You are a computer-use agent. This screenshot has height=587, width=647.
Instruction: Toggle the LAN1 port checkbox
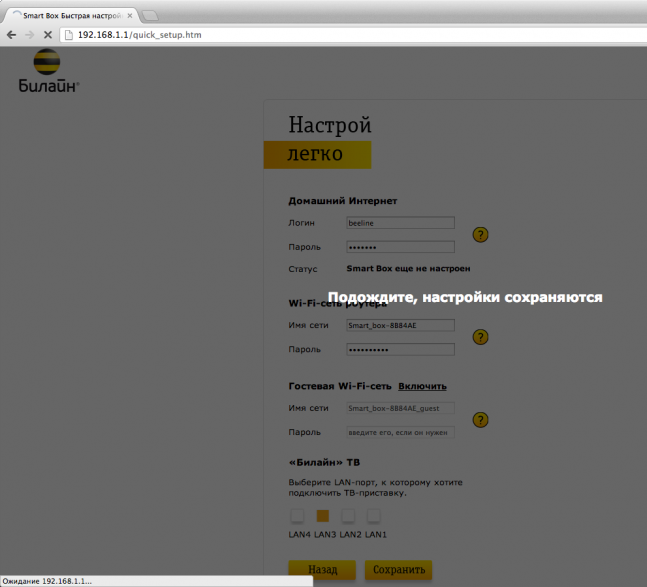click(373, 516)
